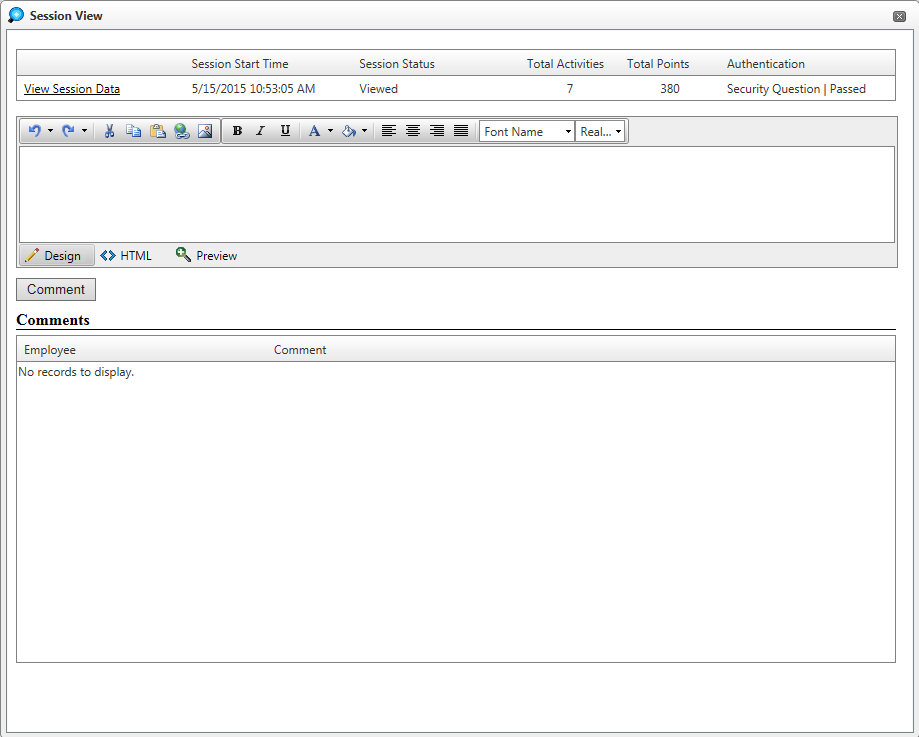
Task: Click the Total Activities column header
Action: pyautogui.click(x=565, y=63)
